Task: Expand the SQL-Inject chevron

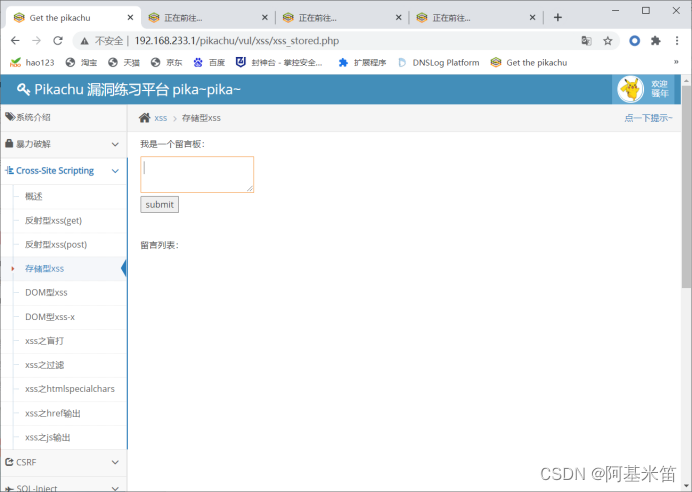Action: point(115,488)
